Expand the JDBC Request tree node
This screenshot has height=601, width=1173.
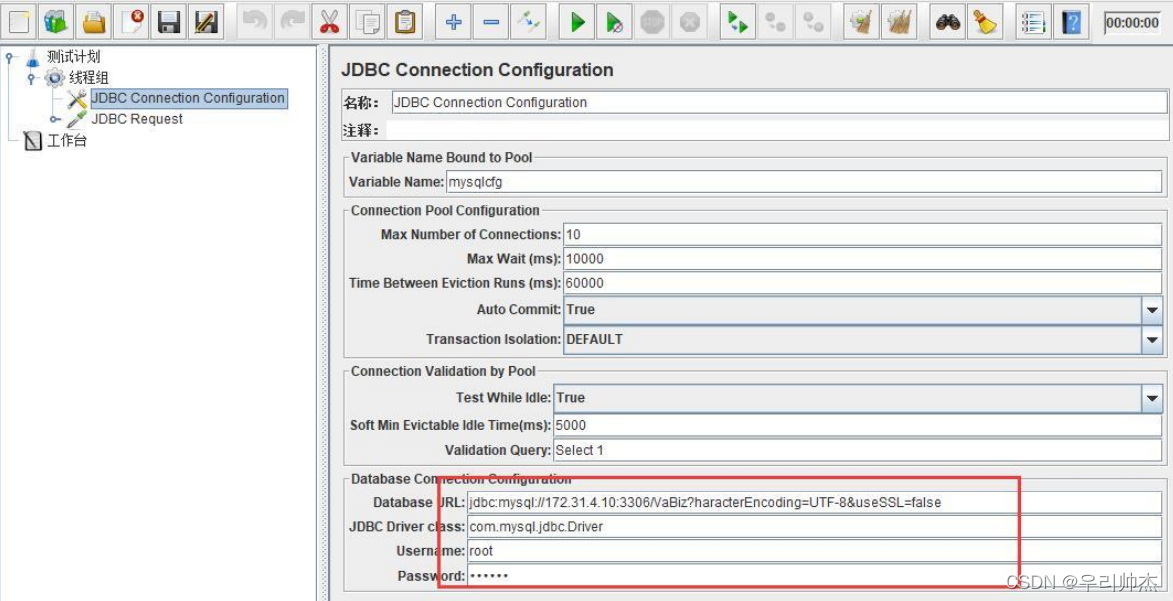pos(54,118)
